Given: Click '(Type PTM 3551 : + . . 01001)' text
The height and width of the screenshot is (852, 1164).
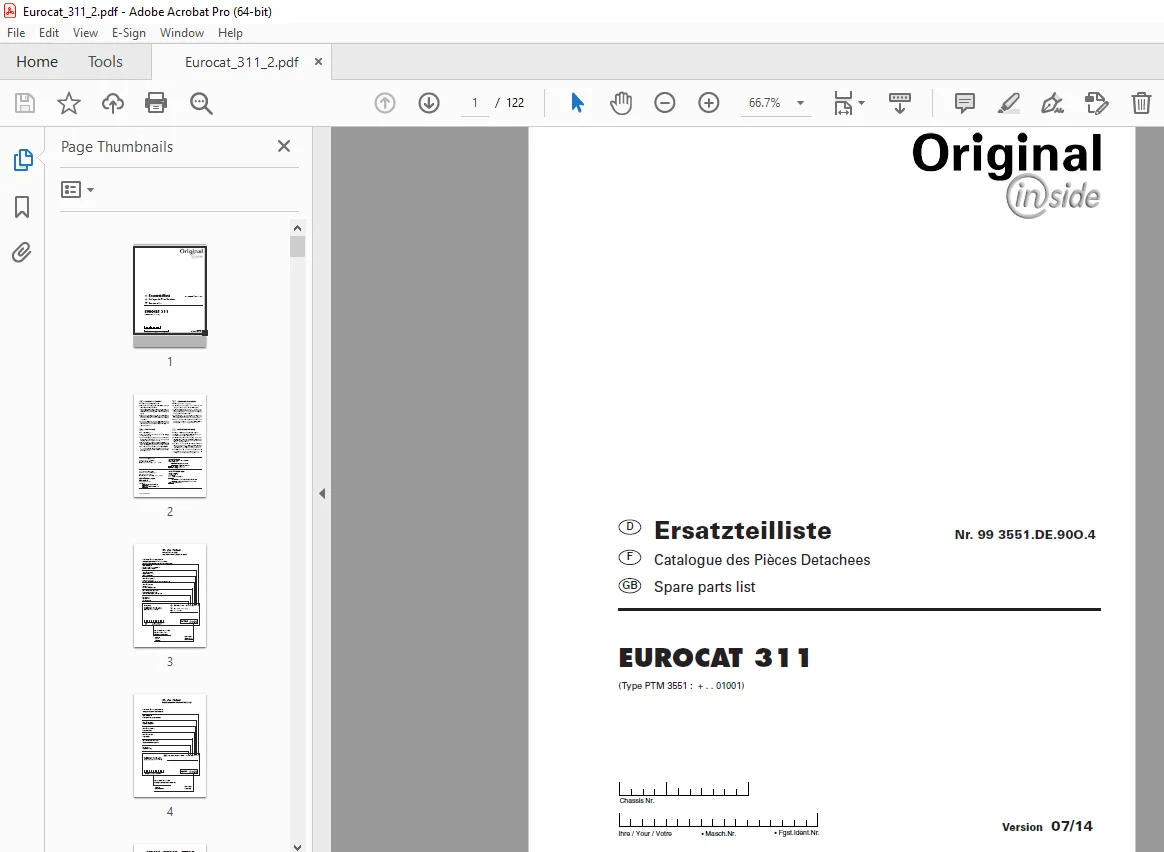Looking at the screenshot, I should point(681,686).
